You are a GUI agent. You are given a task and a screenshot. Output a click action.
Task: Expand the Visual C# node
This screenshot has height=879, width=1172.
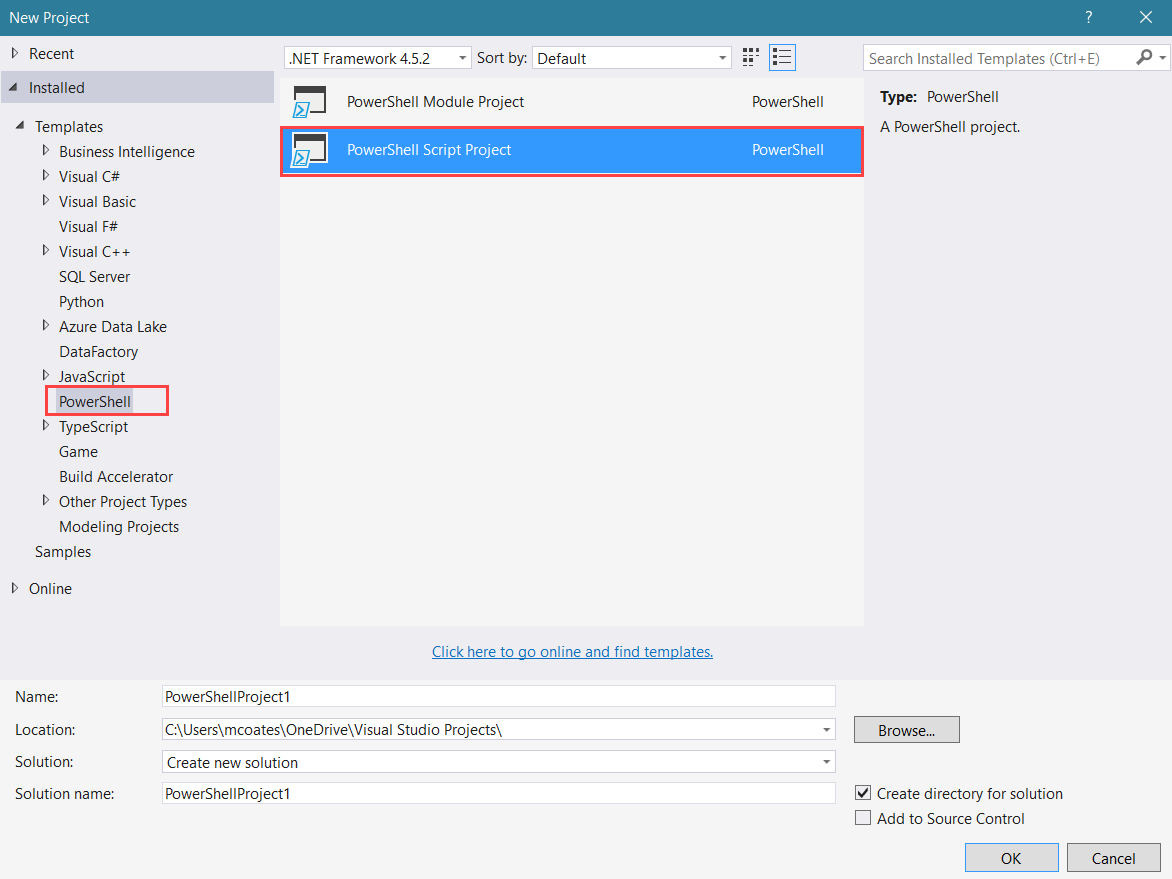(46, 176)
